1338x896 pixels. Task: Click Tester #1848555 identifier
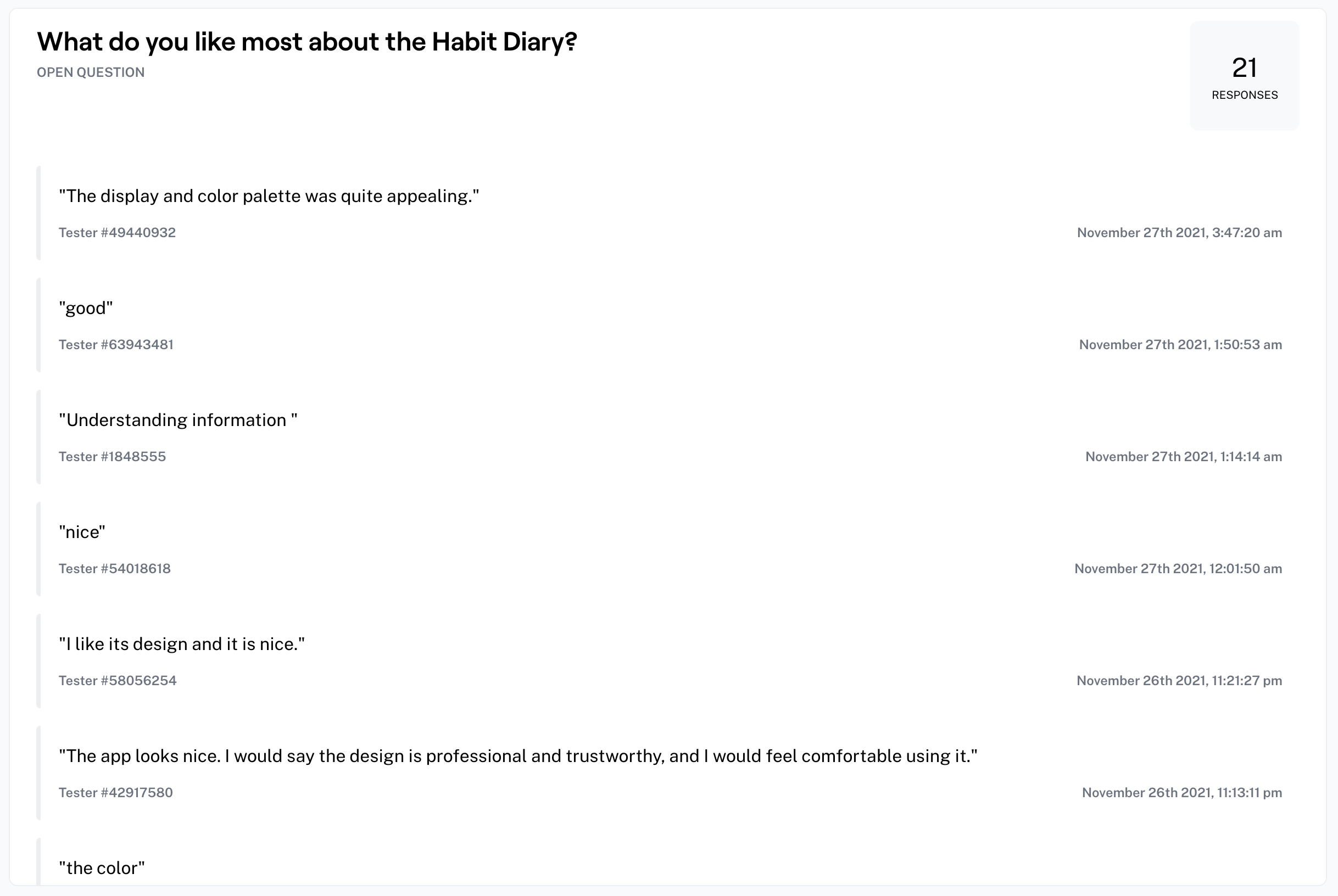[x=112, y=457]
